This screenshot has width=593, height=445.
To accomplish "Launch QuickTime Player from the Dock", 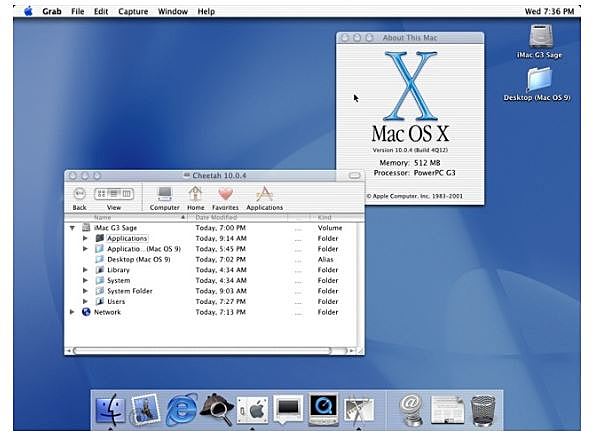I will point(323,410).
